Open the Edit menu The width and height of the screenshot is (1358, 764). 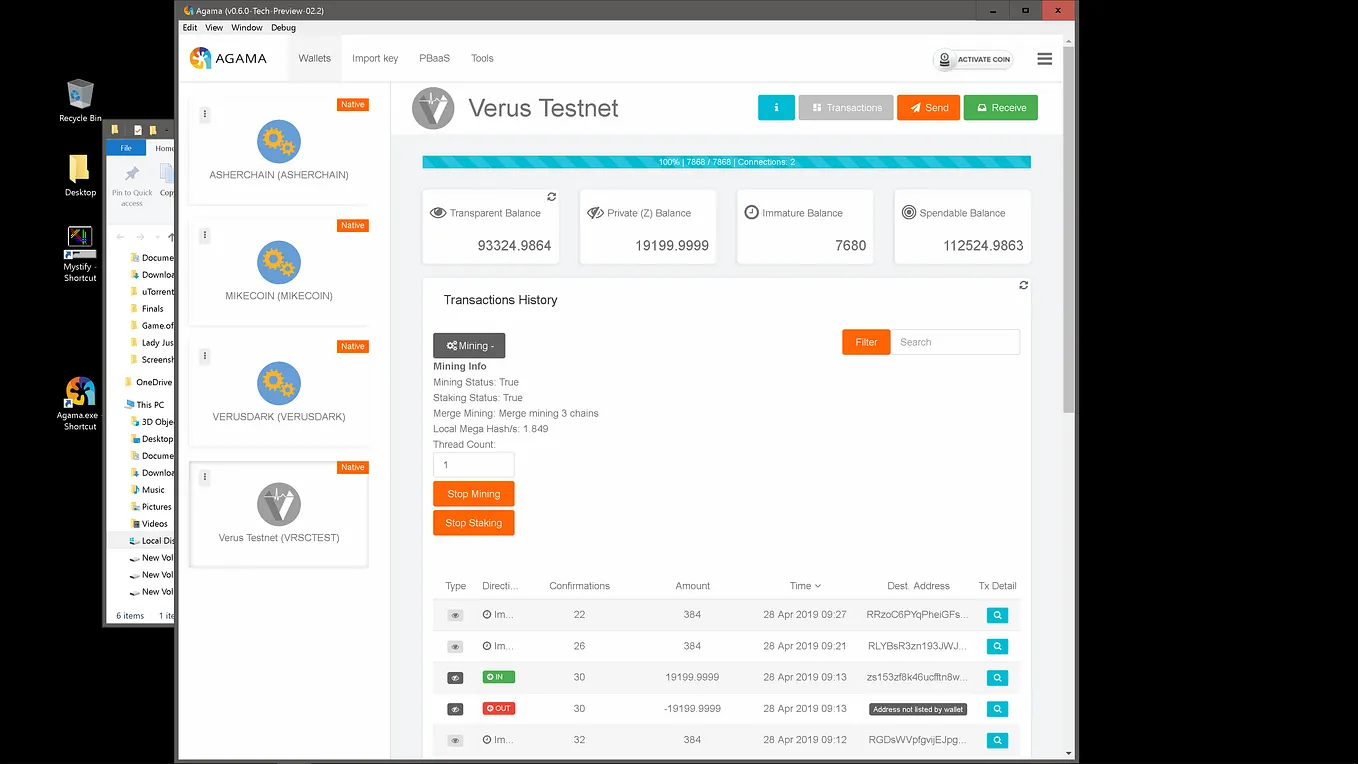[x=190, y=28]
